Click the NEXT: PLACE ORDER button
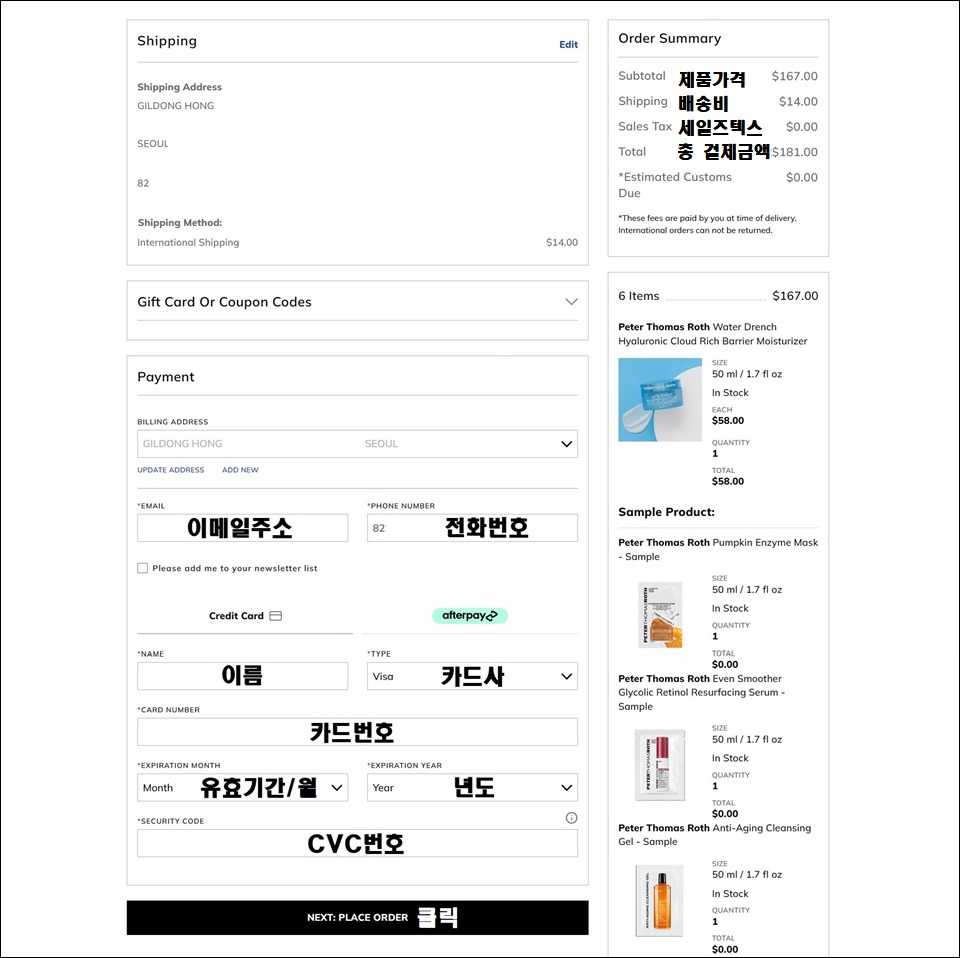Image resolution: width=960 pixels, height=958 pixels. click(358, 918)
